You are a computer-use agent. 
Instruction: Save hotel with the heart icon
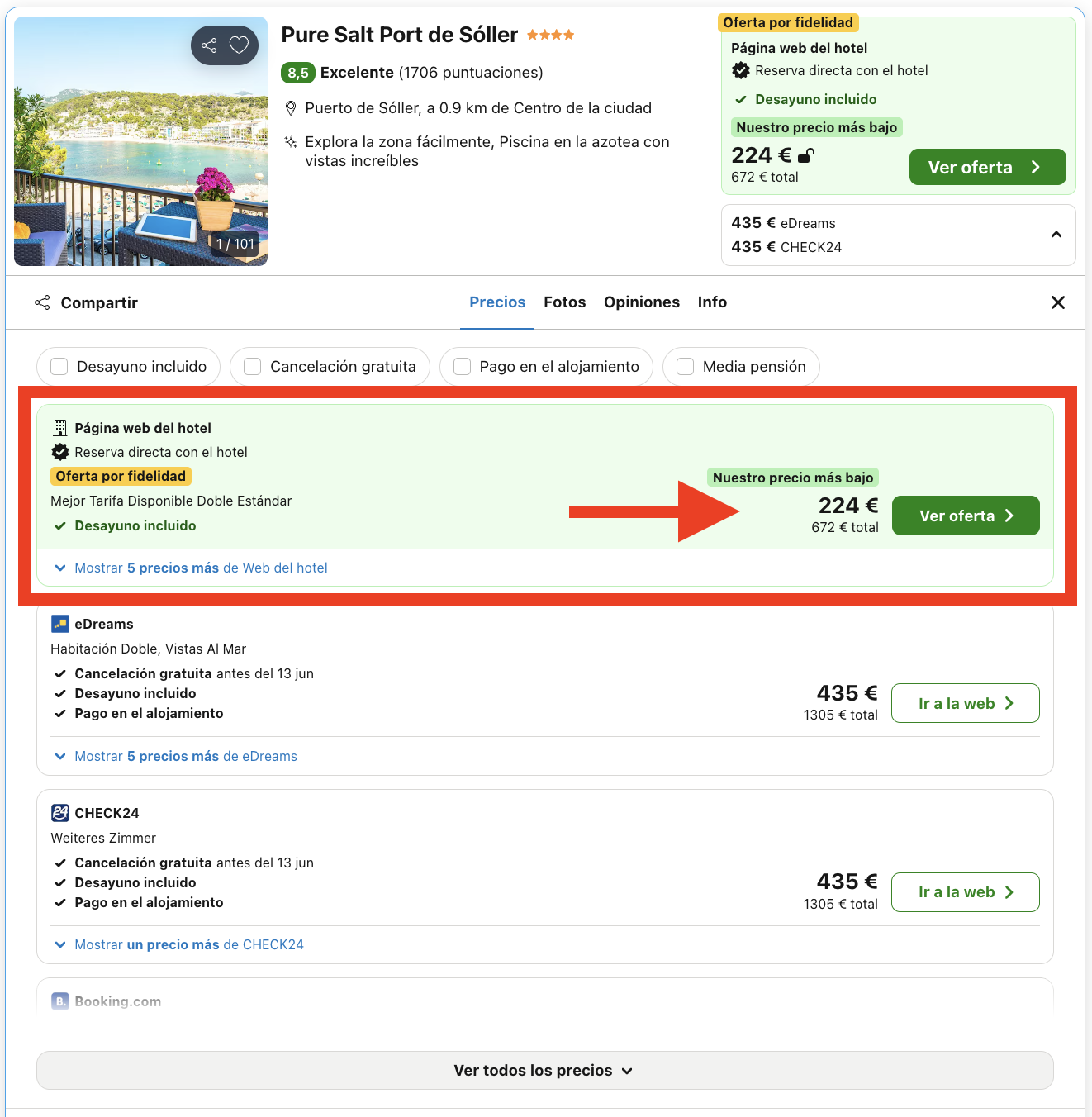(x=239, y=45)
